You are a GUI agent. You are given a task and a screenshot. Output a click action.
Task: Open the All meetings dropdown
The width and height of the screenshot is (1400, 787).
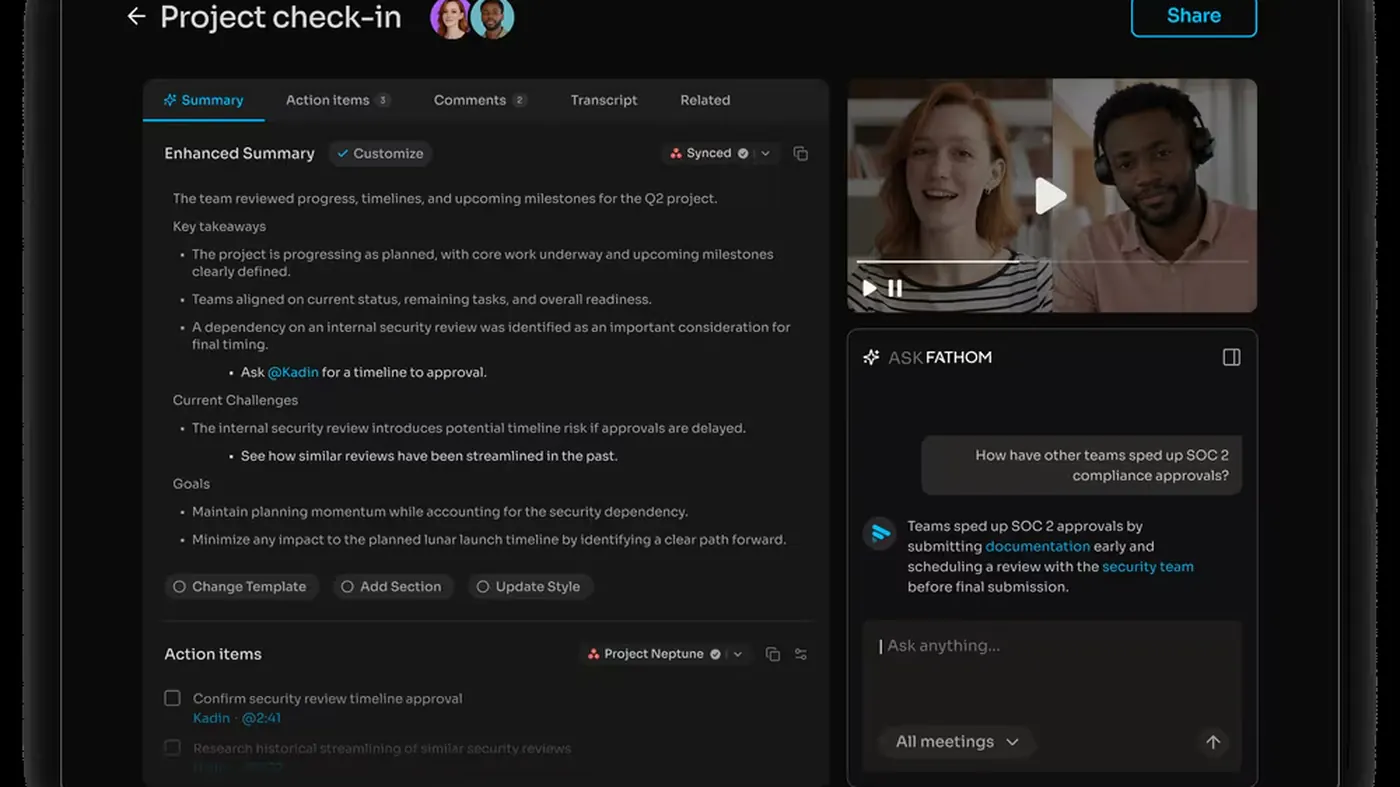point(957,742)
